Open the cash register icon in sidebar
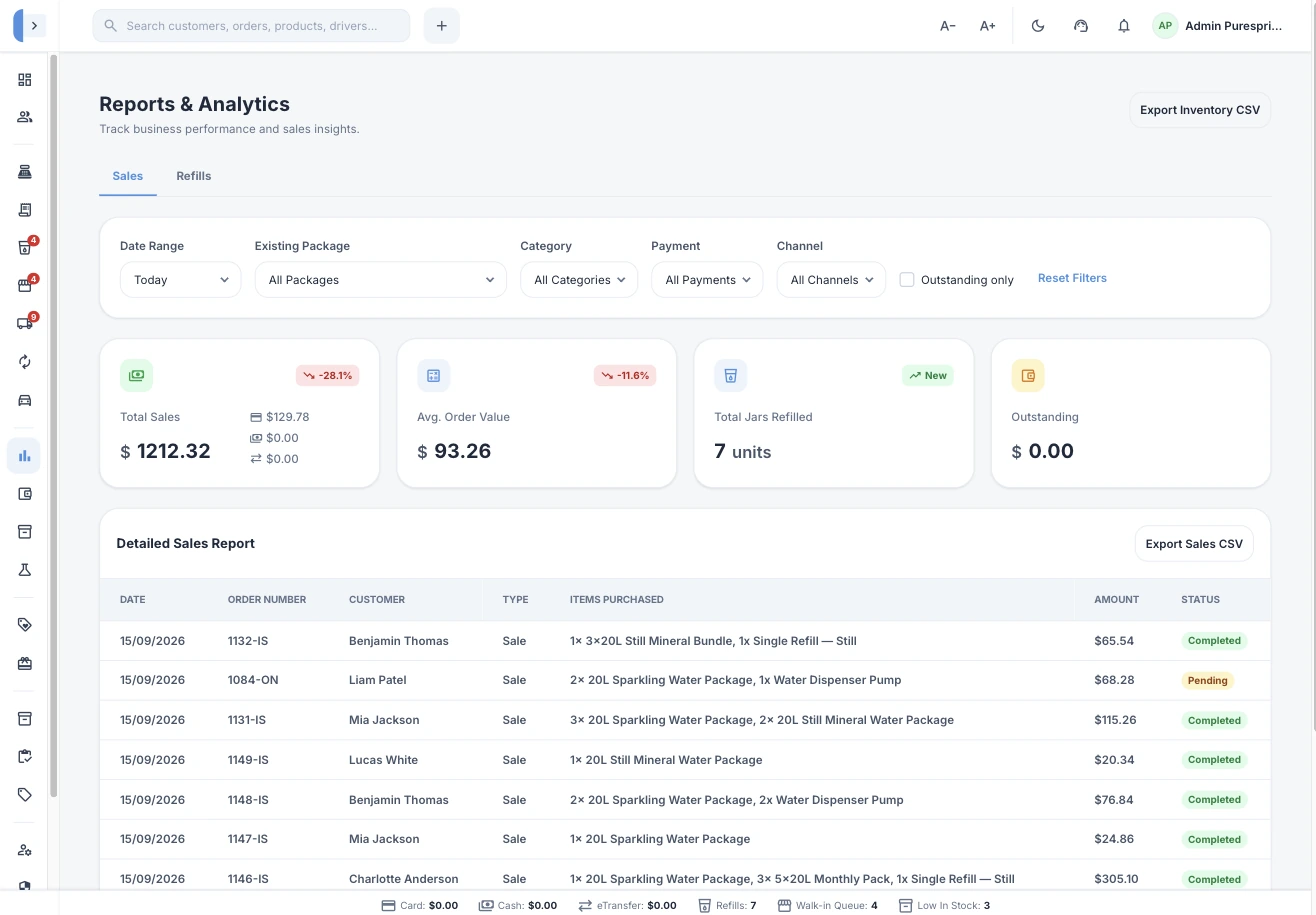1316x915 pixels. click(25, 172)
